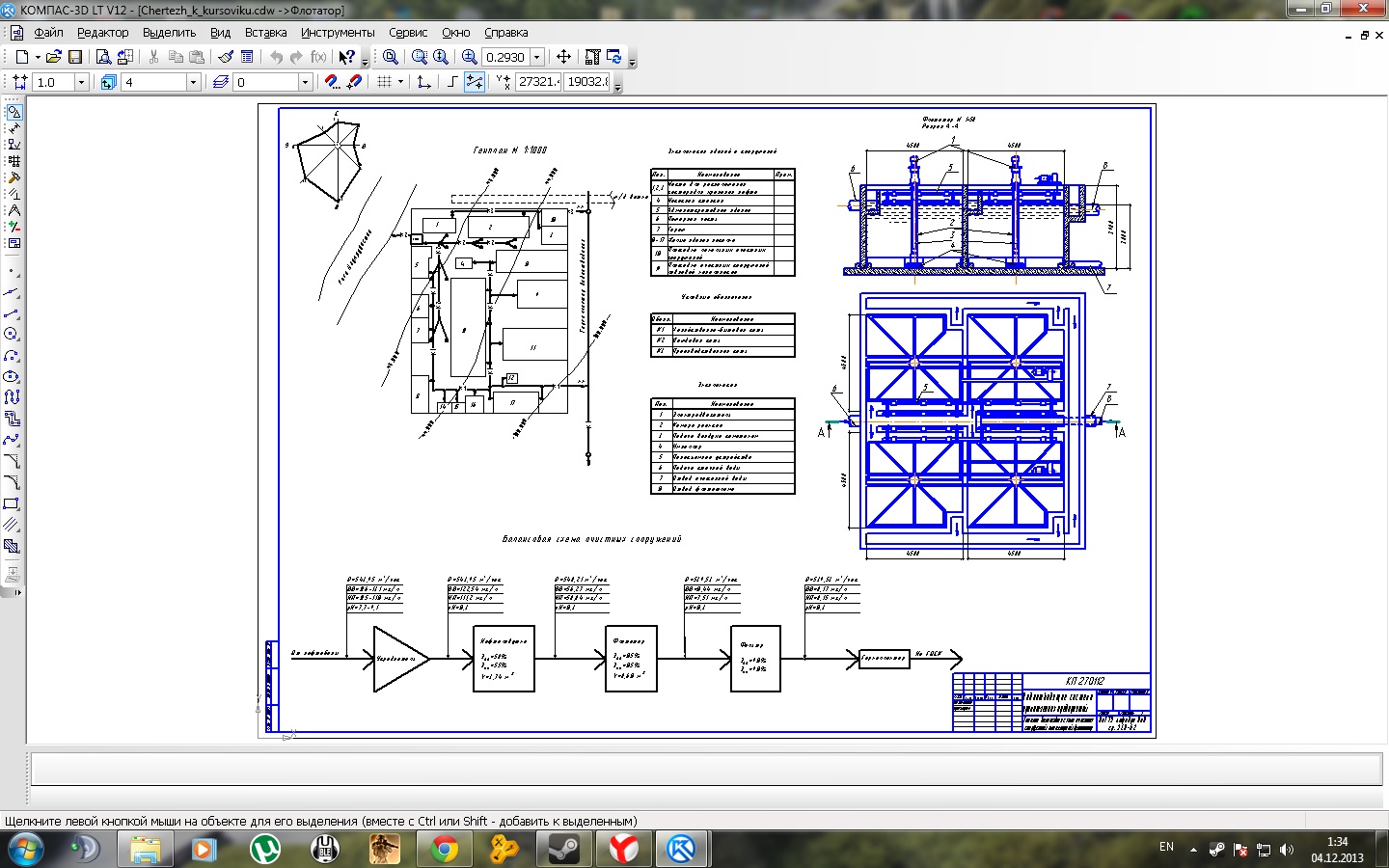The height and width of the screenshot is (868, 1389).
Task: Open the Вставка menu
Action: (265, 33)
